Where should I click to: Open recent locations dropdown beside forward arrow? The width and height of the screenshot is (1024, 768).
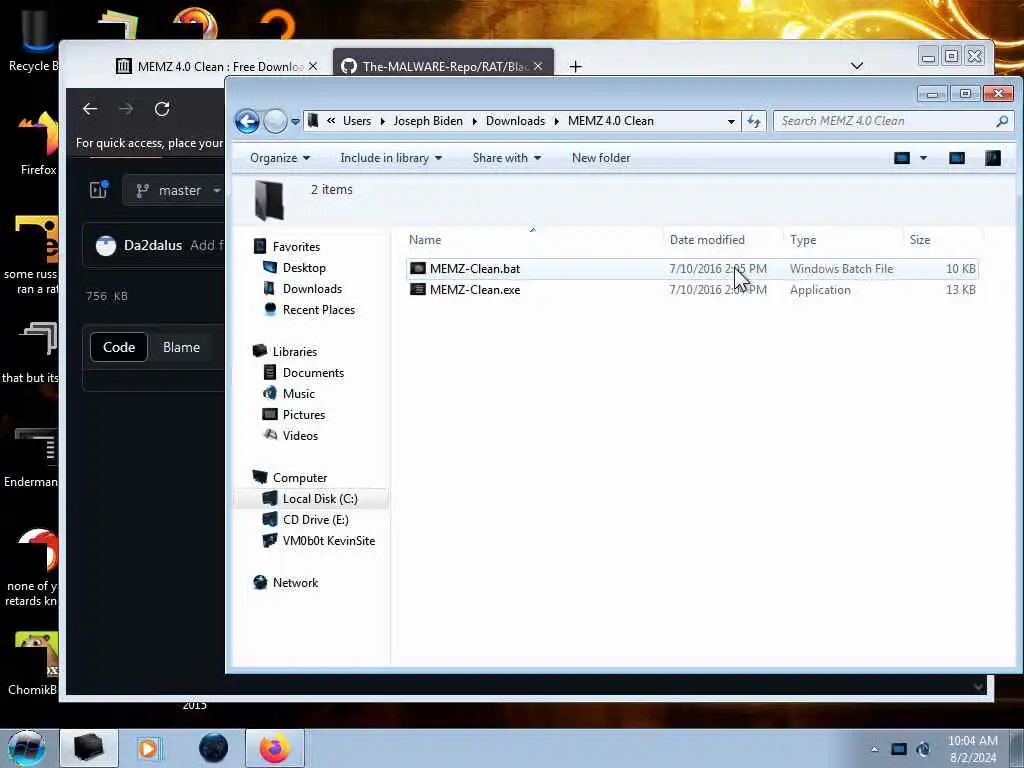point(295,121)
